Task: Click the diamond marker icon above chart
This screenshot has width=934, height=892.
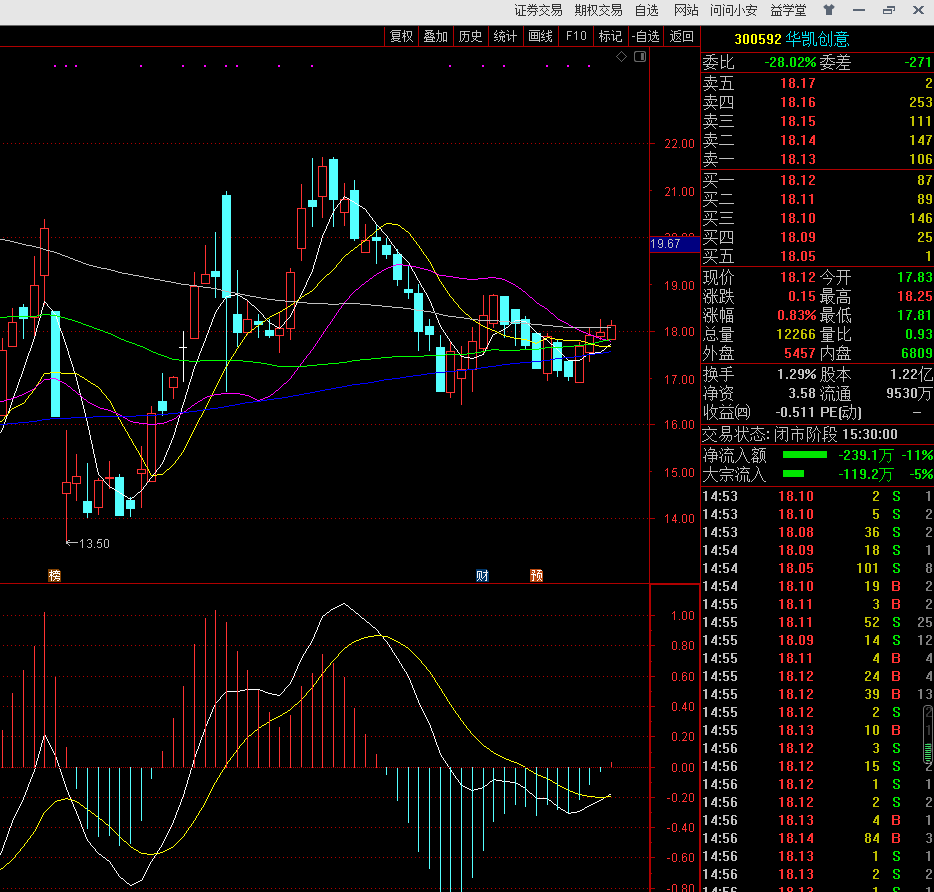Action: [x=621, y=57]
